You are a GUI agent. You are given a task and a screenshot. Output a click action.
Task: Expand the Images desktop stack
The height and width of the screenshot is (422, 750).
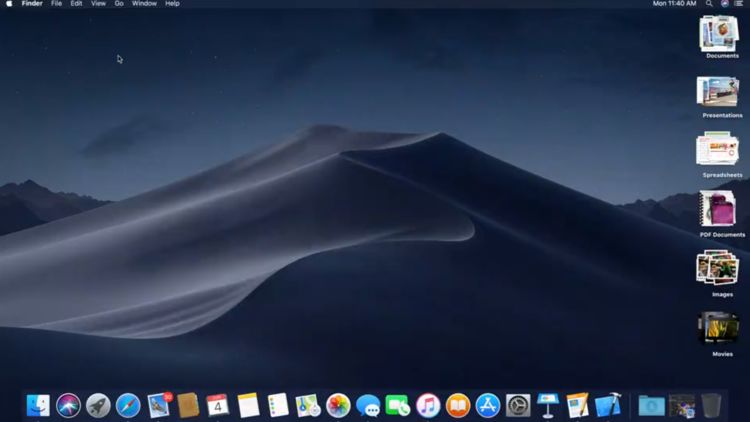[x=717, y=268]
